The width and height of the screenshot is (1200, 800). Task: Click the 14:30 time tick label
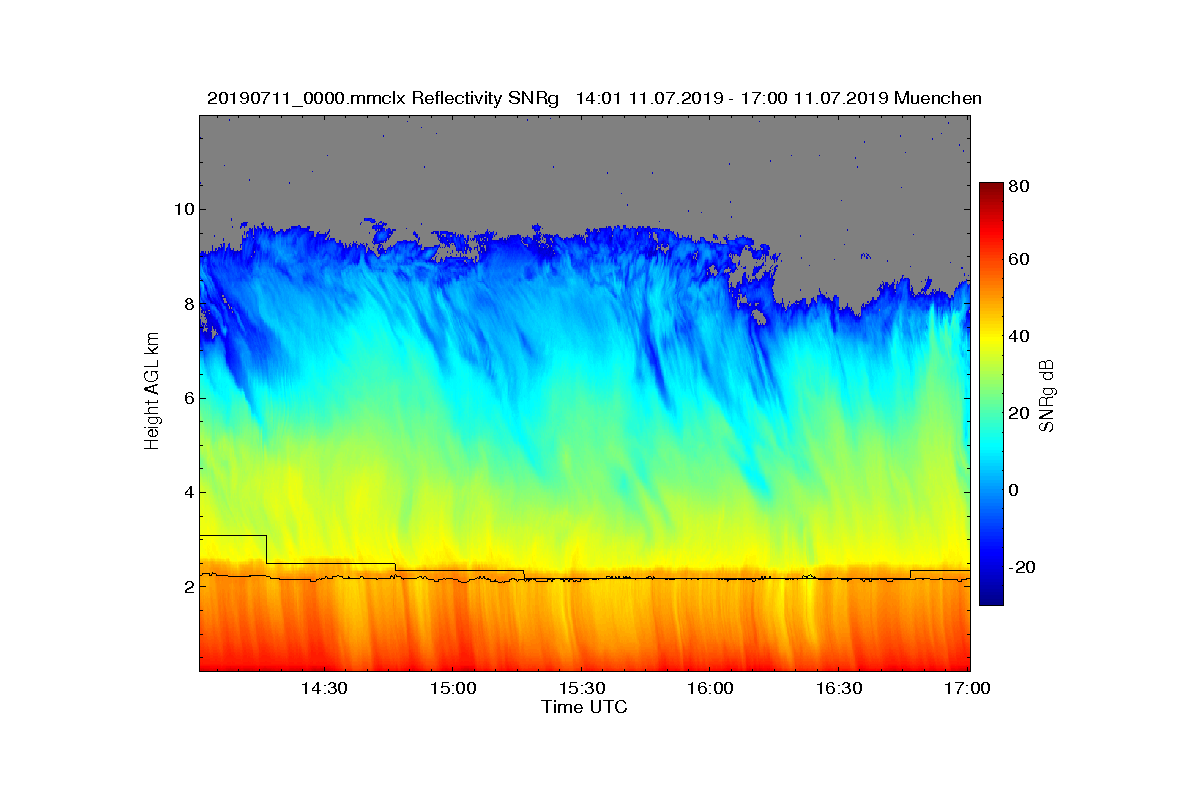(x=323, y=689)
